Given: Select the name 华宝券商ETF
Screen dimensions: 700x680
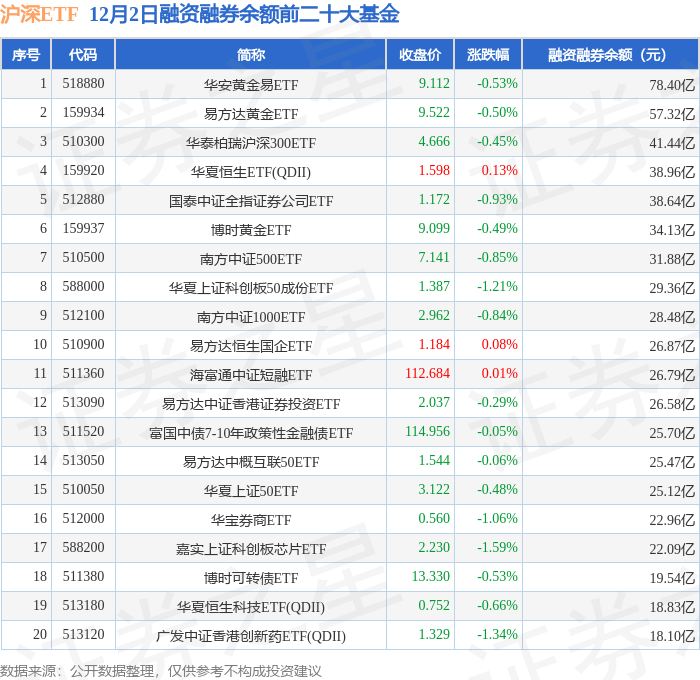Looking at the screenshot, I should (251, 520).
